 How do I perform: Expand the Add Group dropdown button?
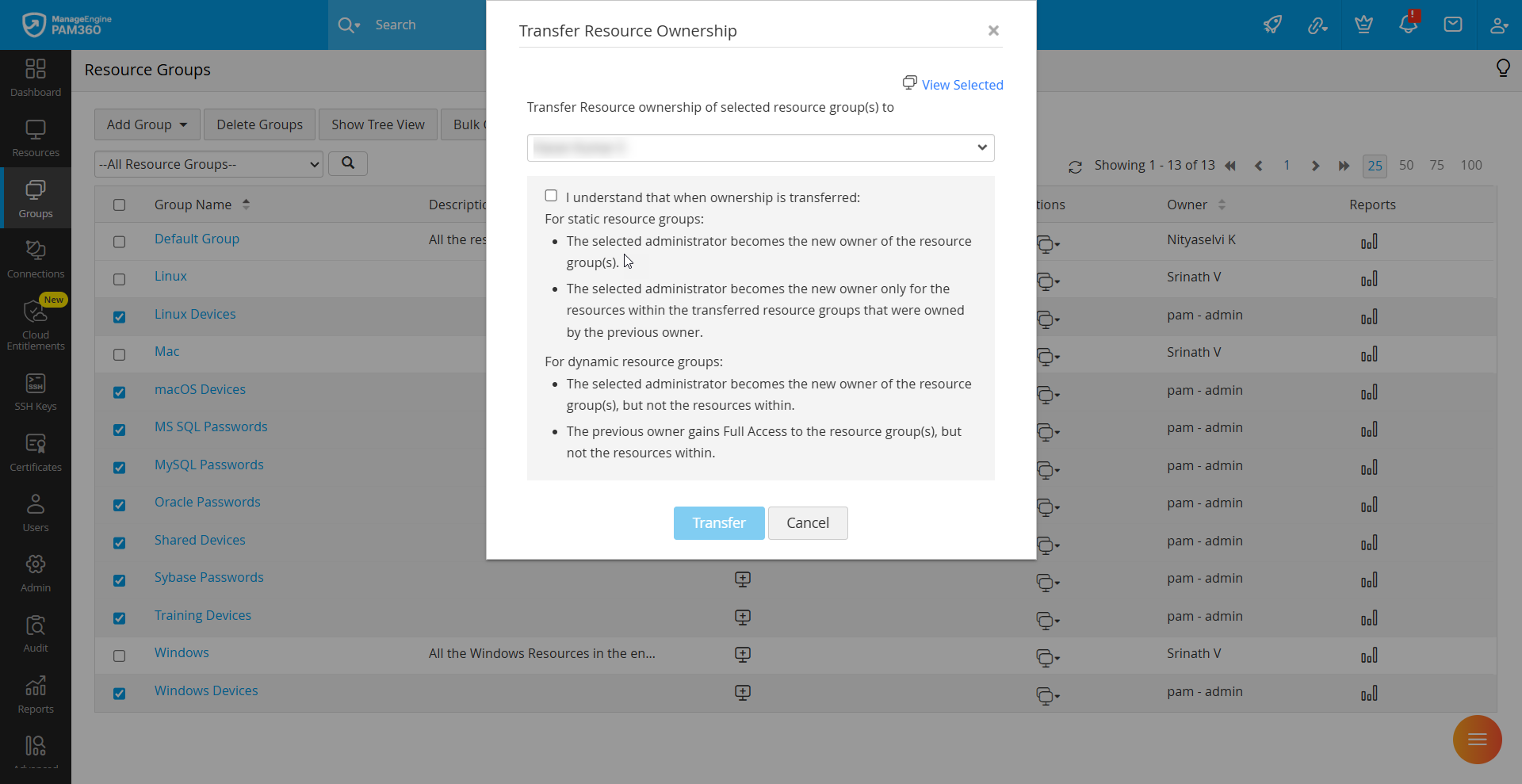[147, 124]
